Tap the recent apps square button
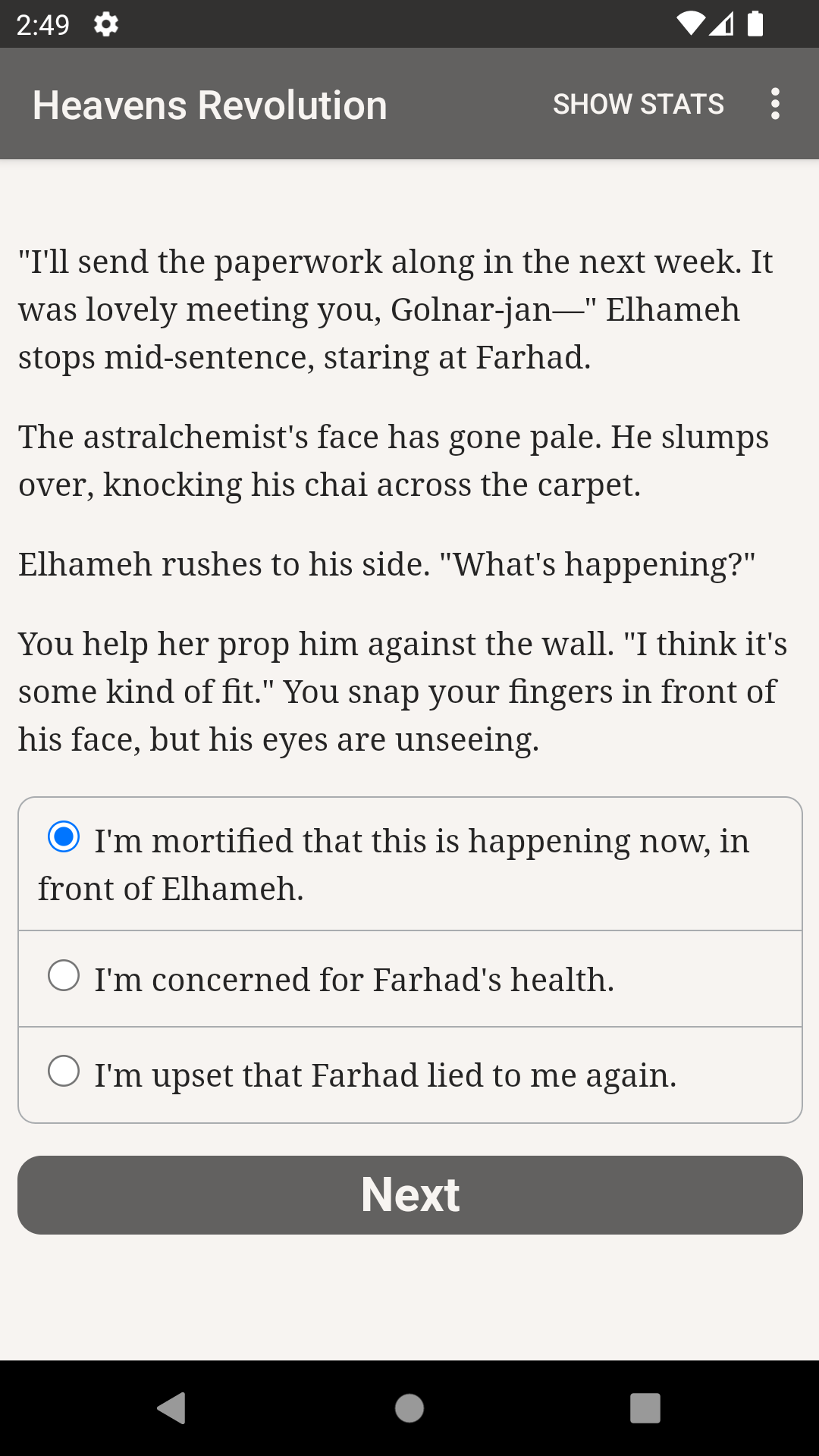 coord(645,1408)
